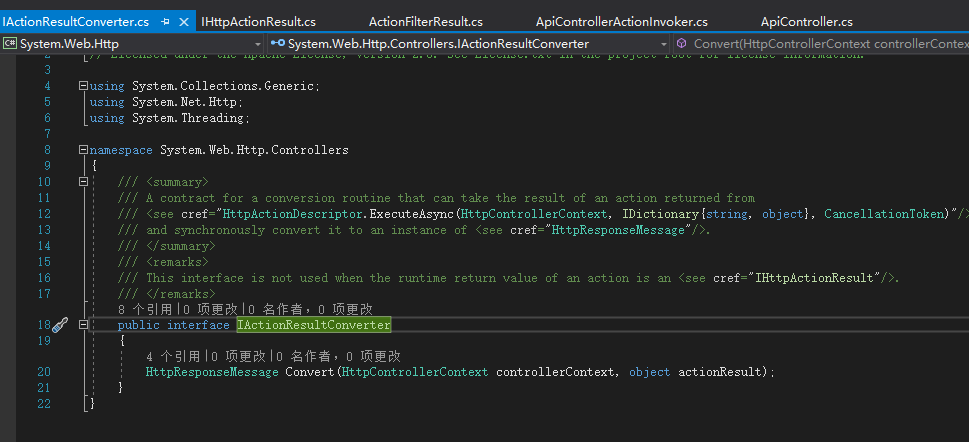
Task: Click HttpControllerContext parameter type on line 20
Action: [x=415, y=372]
